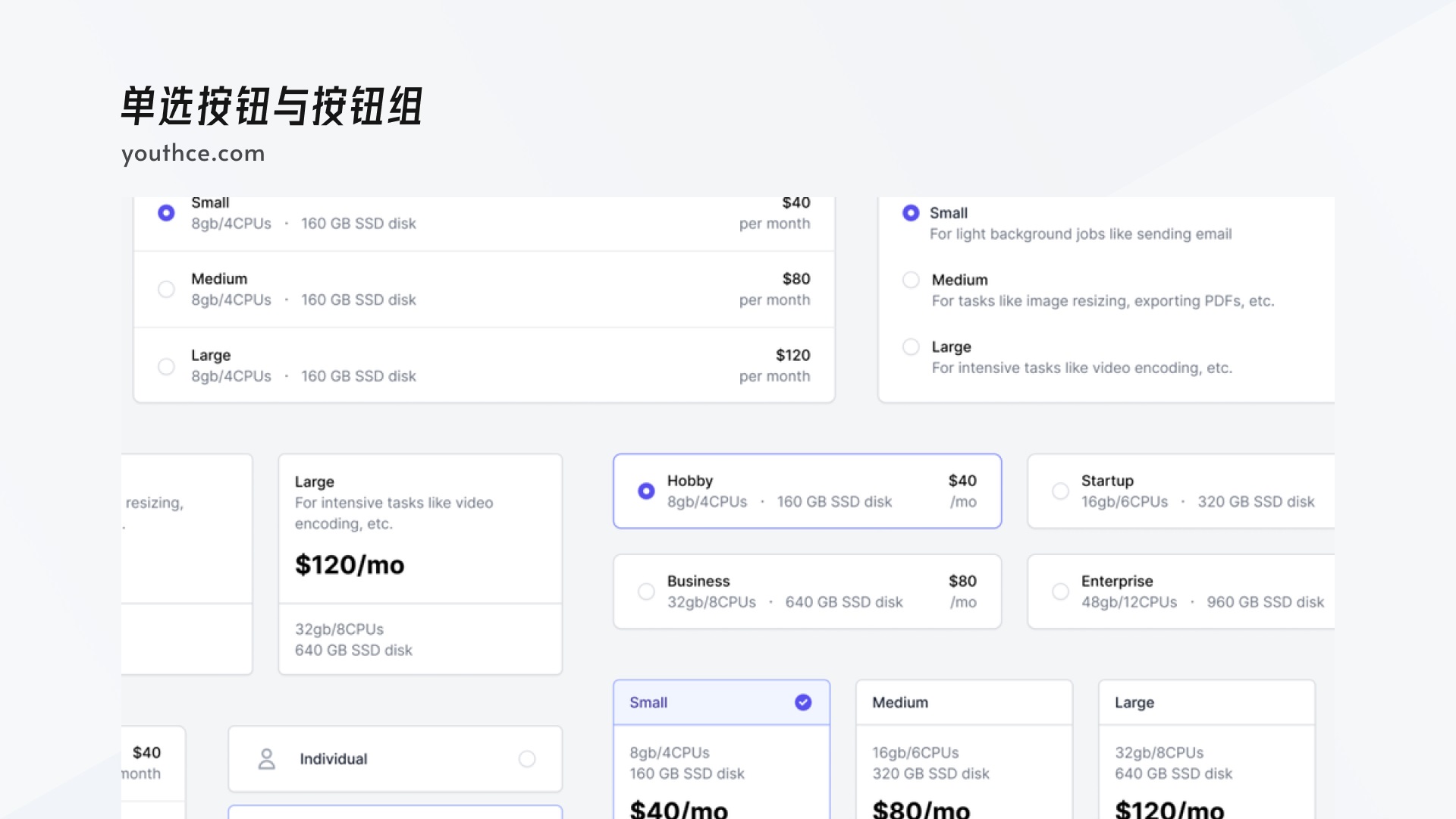Click the selected Hobby radio button
This screenshot has width=1456, height=819.
pyautogui.click(x=646, y=491)
